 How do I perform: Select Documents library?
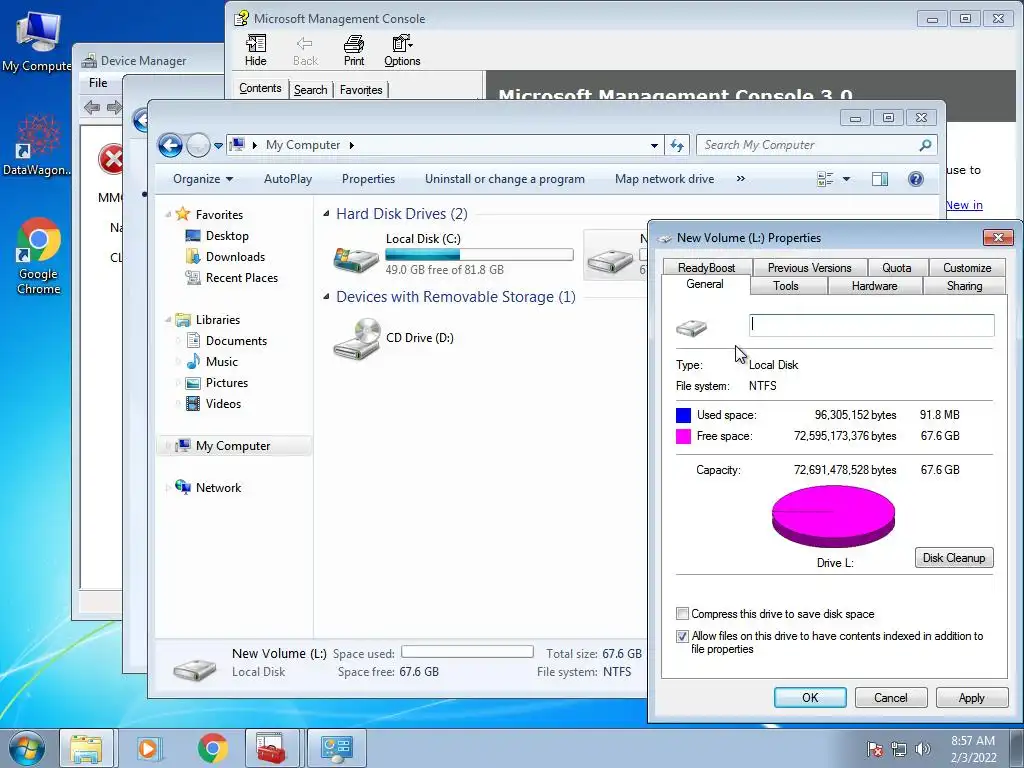pyautogui.click(x=236, y=340)
